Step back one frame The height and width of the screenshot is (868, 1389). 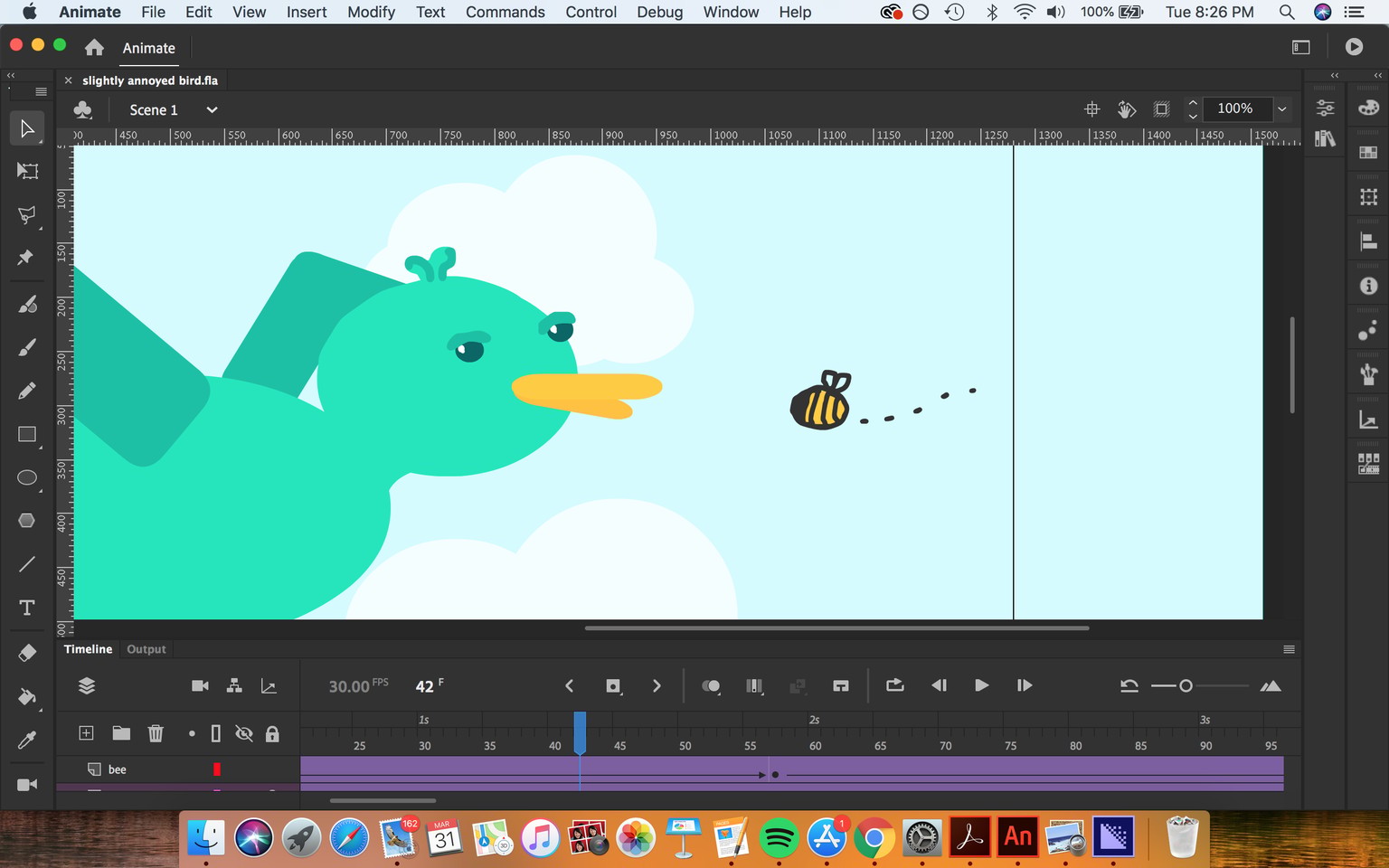point(940,685)
